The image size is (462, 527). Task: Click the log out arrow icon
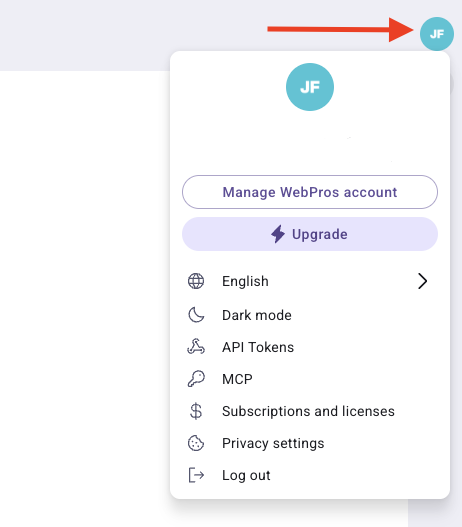pos(196,475)
